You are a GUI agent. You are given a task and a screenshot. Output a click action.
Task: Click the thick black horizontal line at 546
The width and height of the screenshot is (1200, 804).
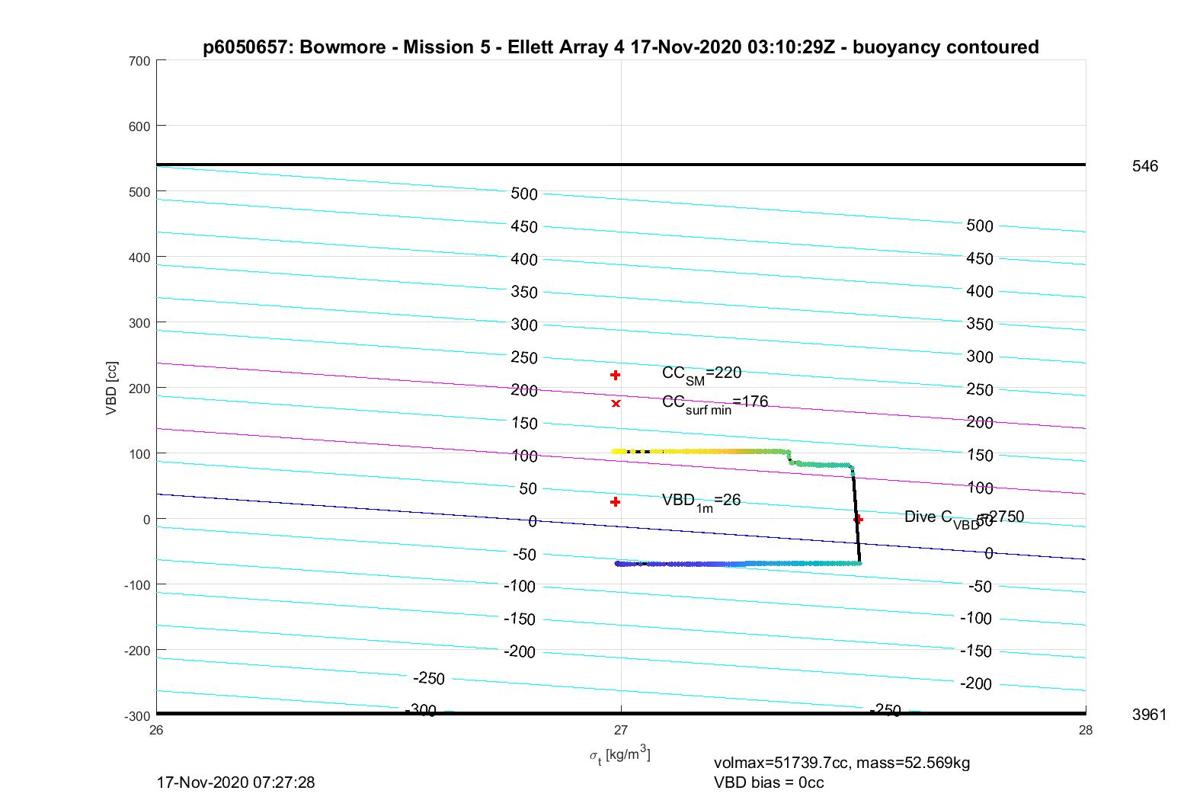pos(621,164)
